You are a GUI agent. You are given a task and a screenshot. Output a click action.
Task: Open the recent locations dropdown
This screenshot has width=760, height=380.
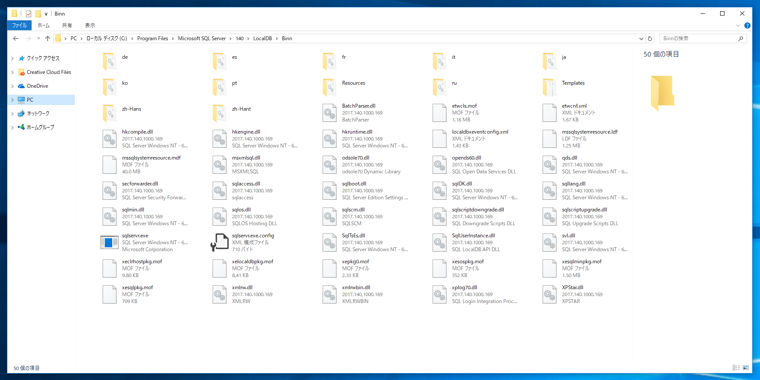pos(38,38)
